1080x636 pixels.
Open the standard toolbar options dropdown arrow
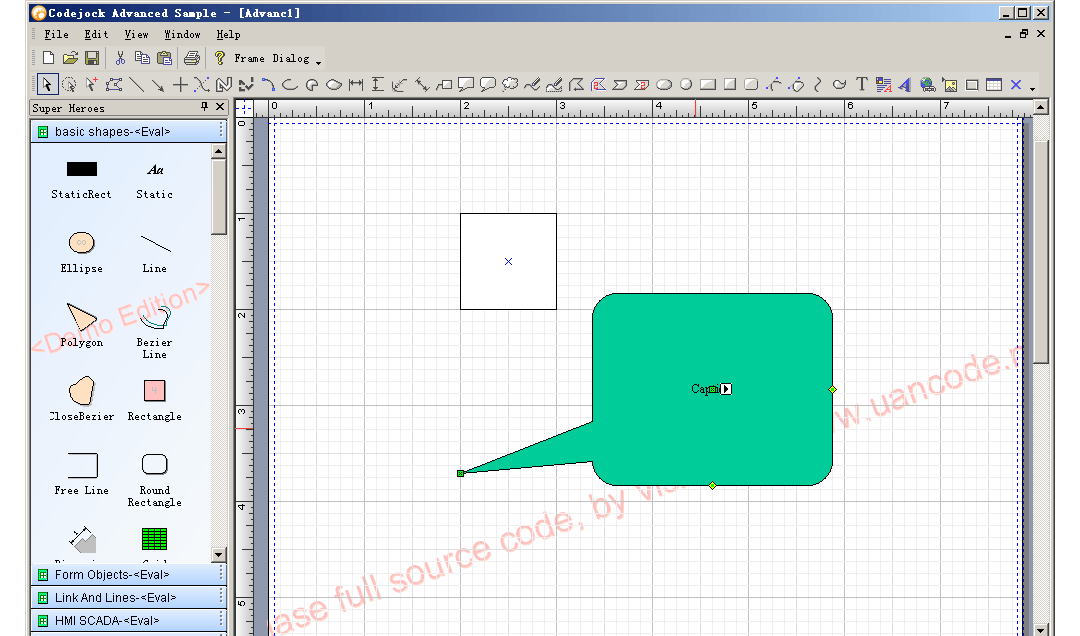pyautogui.click(x=318, y=62)
